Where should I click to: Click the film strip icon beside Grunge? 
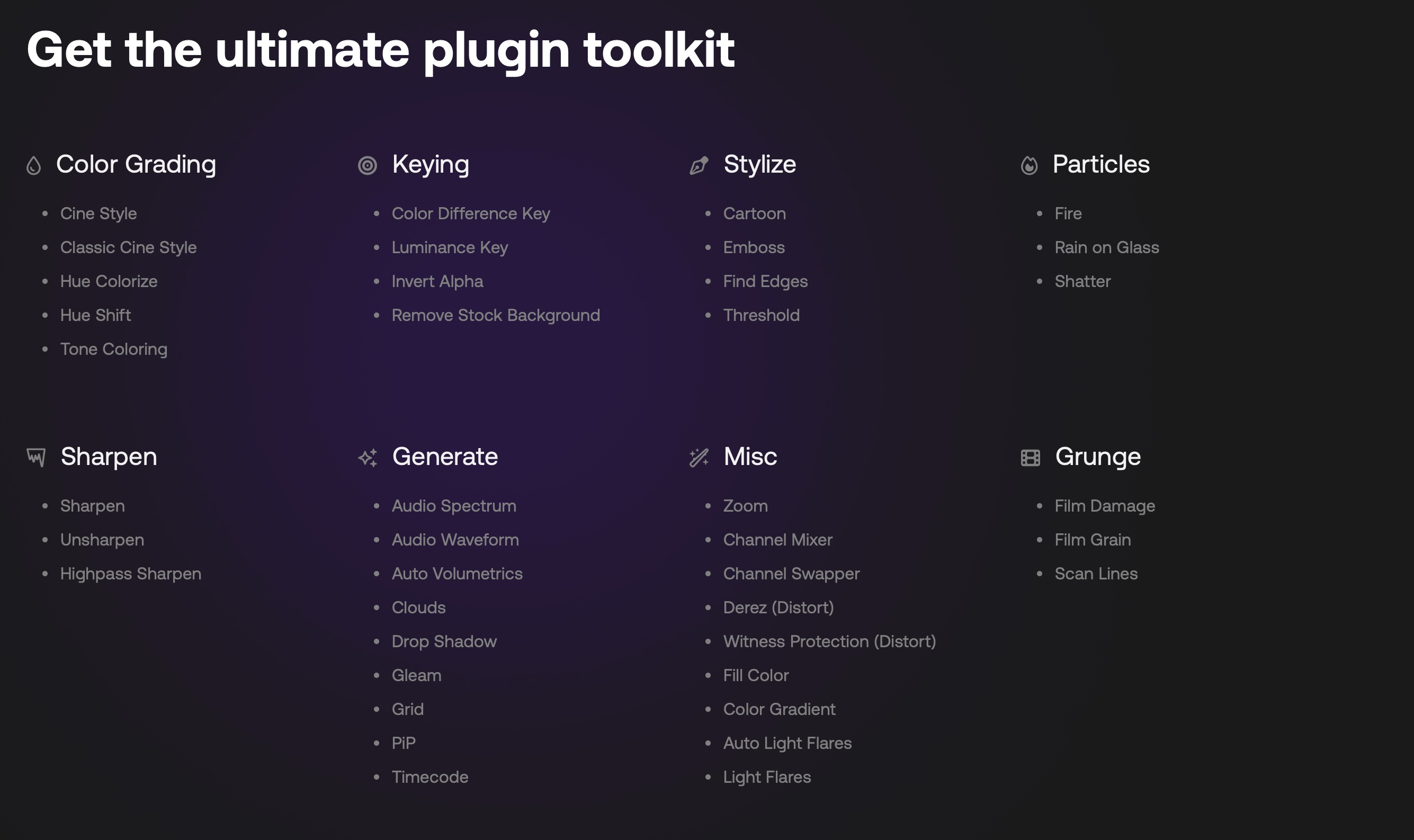click(1030, 458)
